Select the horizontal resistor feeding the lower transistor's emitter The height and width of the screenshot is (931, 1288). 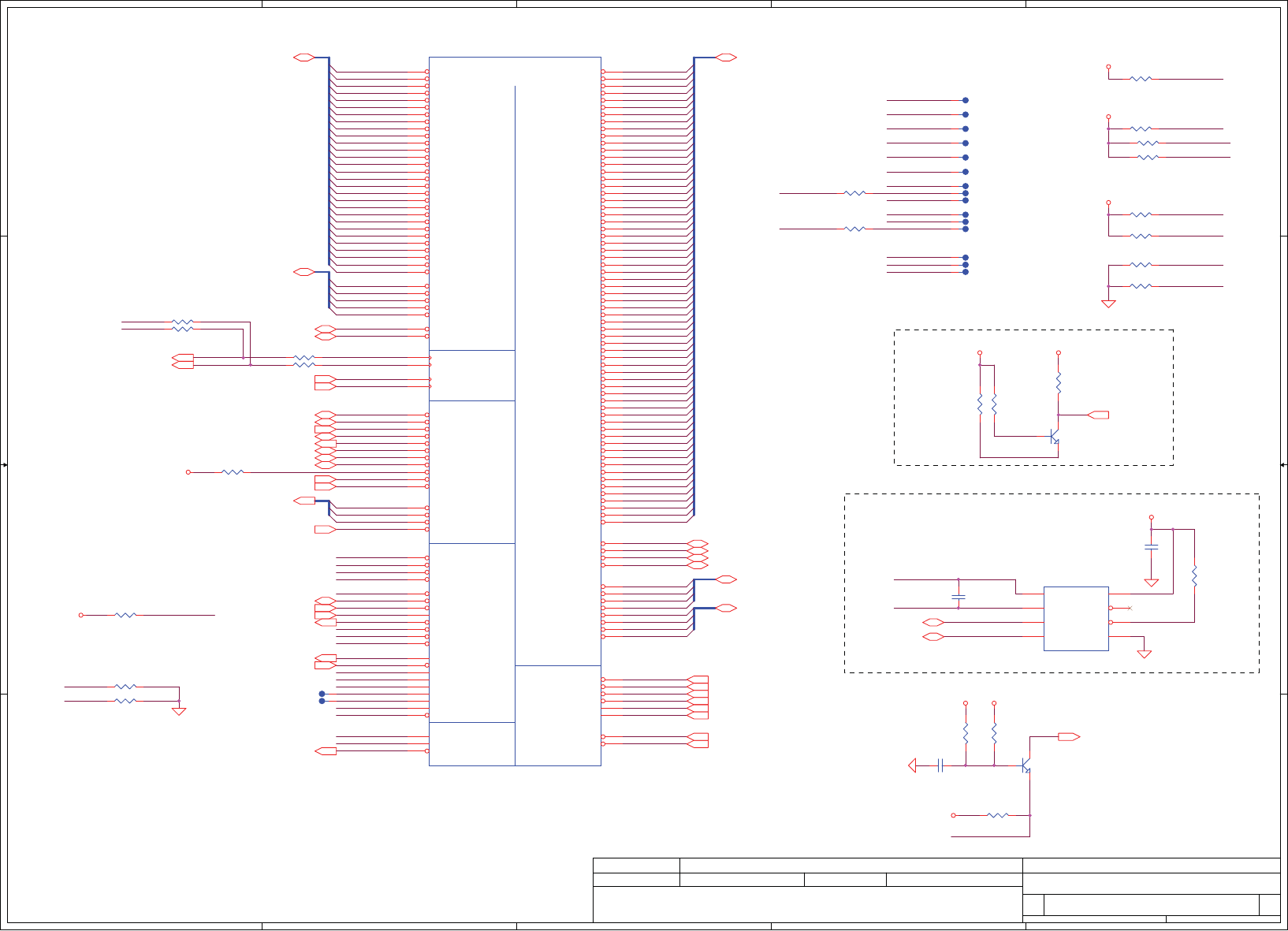[998, 815]
